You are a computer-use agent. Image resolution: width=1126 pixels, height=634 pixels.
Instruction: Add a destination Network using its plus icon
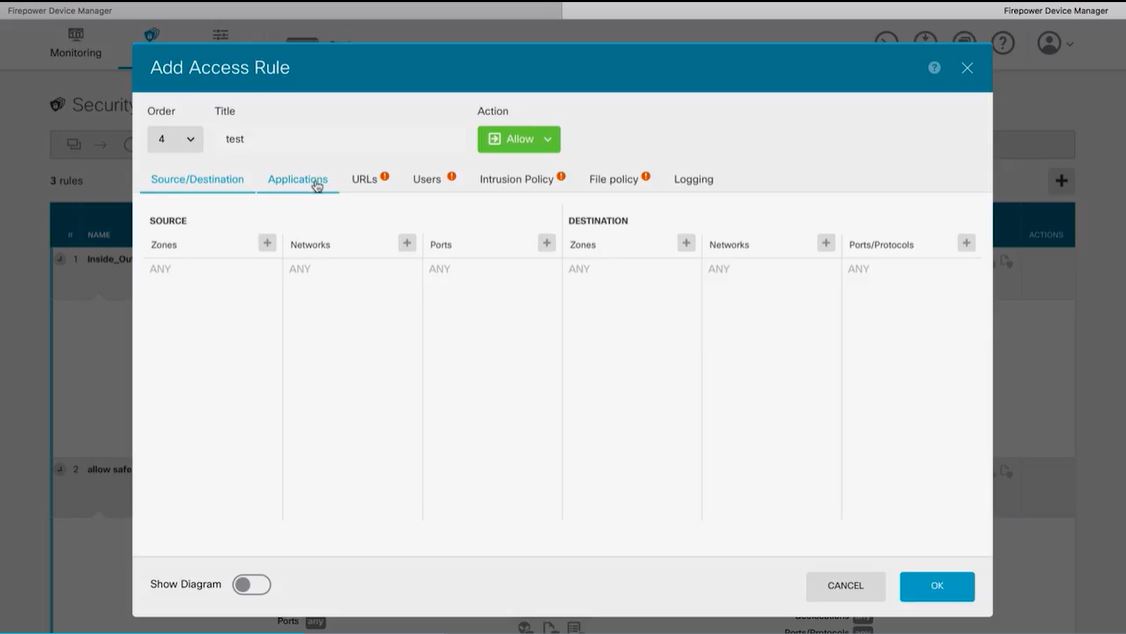[826, 242]
